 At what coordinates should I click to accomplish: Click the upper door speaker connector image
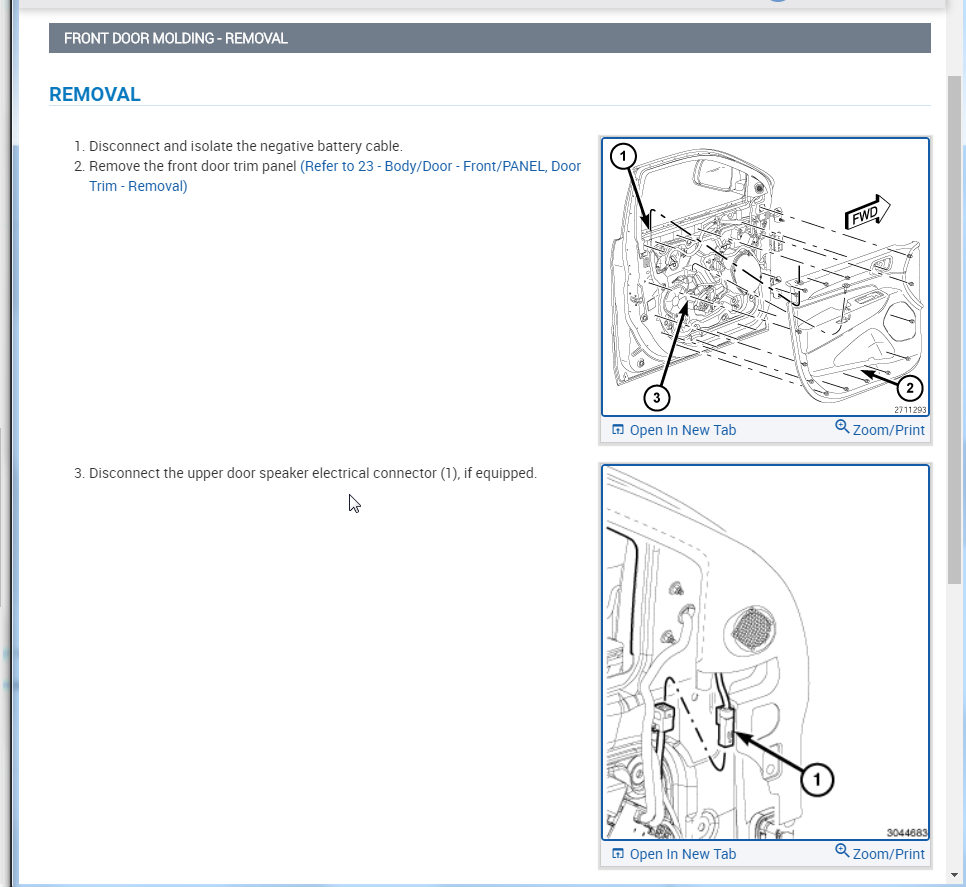[765, 652]
